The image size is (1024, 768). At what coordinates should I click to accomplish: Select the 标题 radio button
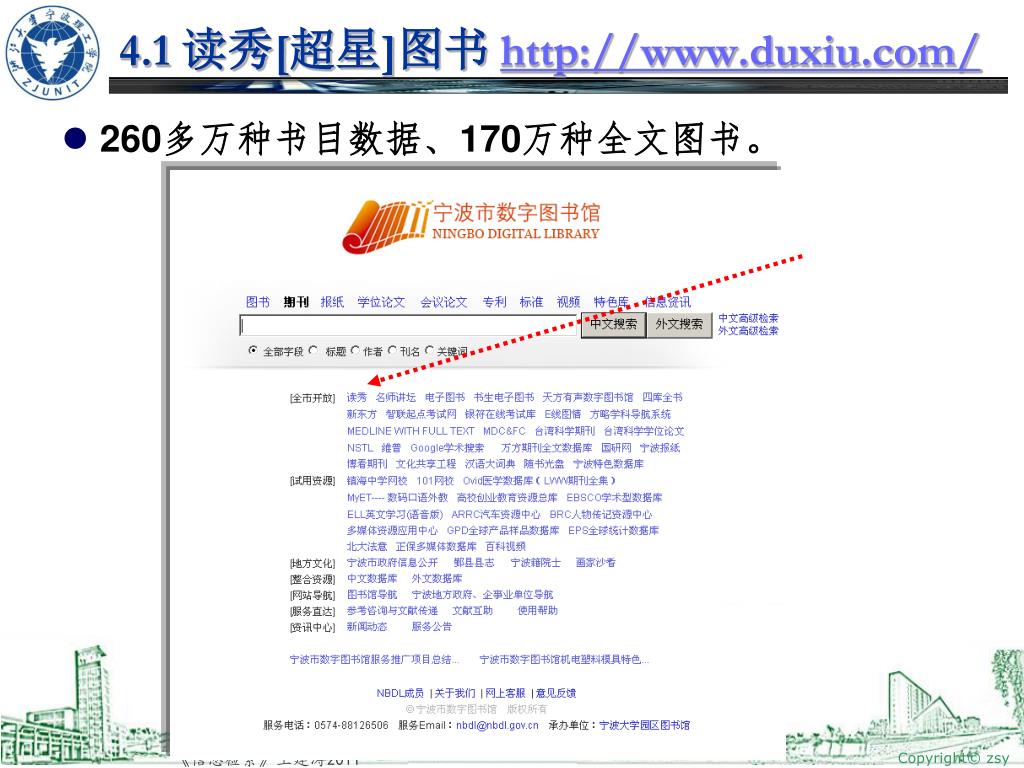pos(313,350)
